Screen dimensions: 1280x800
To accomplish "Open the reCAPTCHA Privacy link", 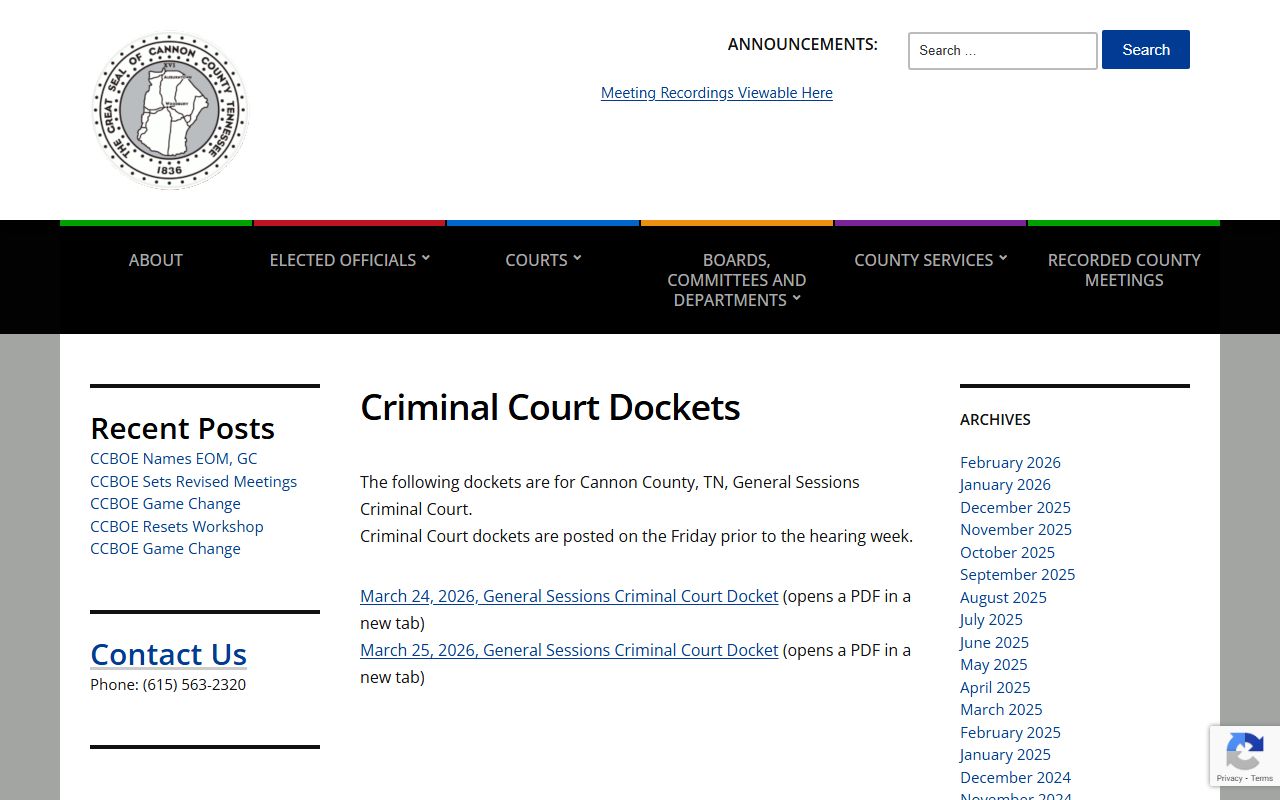I will [x=1229, y=778].
